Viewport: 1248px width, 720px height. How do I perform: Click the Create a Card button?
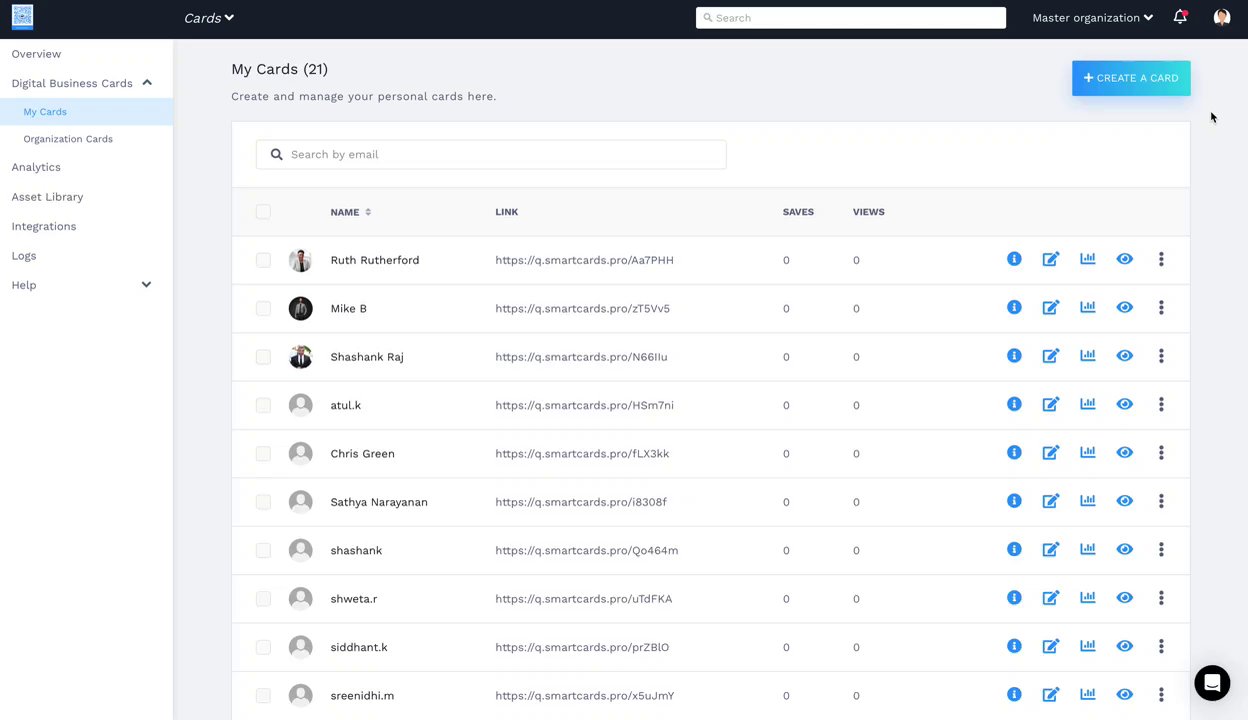(x=1131, y=78)
